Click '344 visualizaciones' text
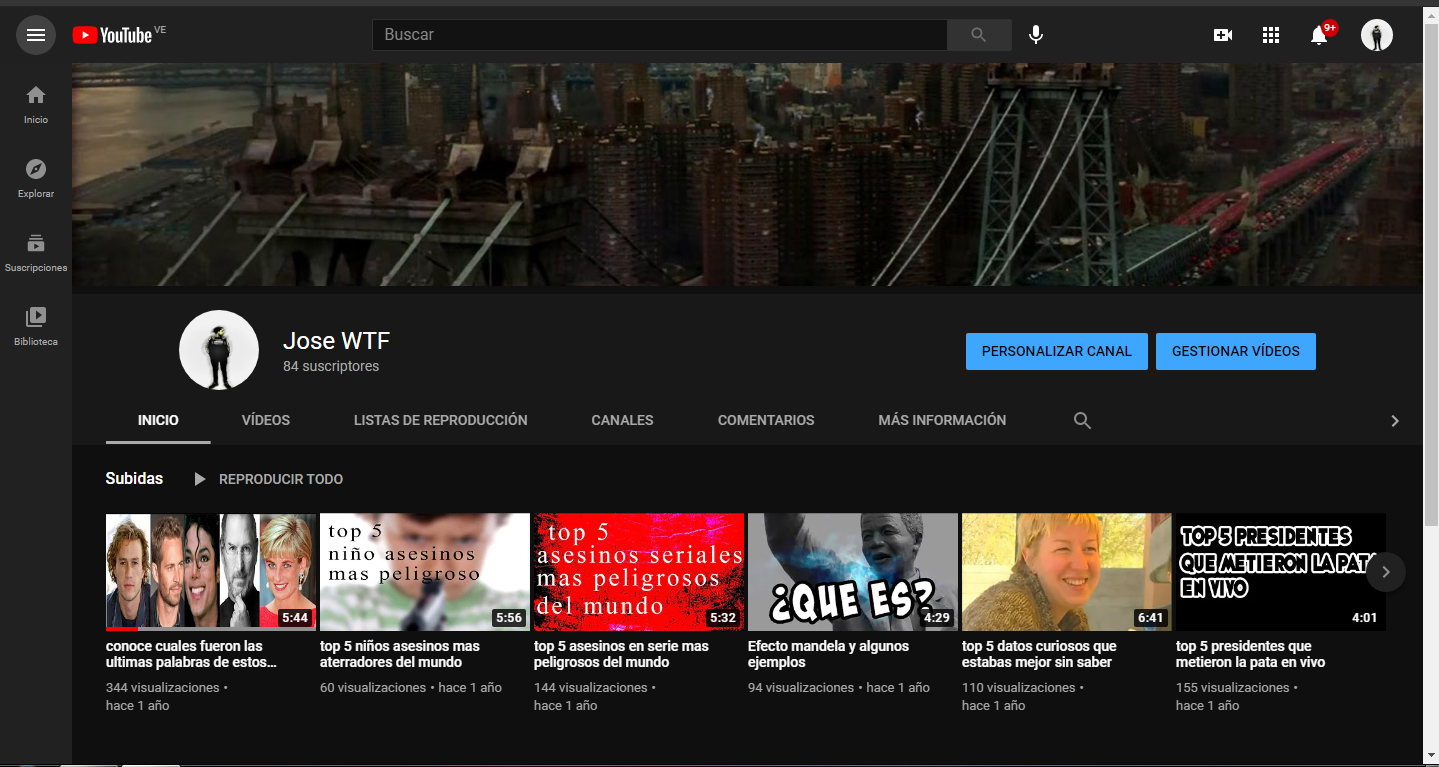 [x=163, y=688]
